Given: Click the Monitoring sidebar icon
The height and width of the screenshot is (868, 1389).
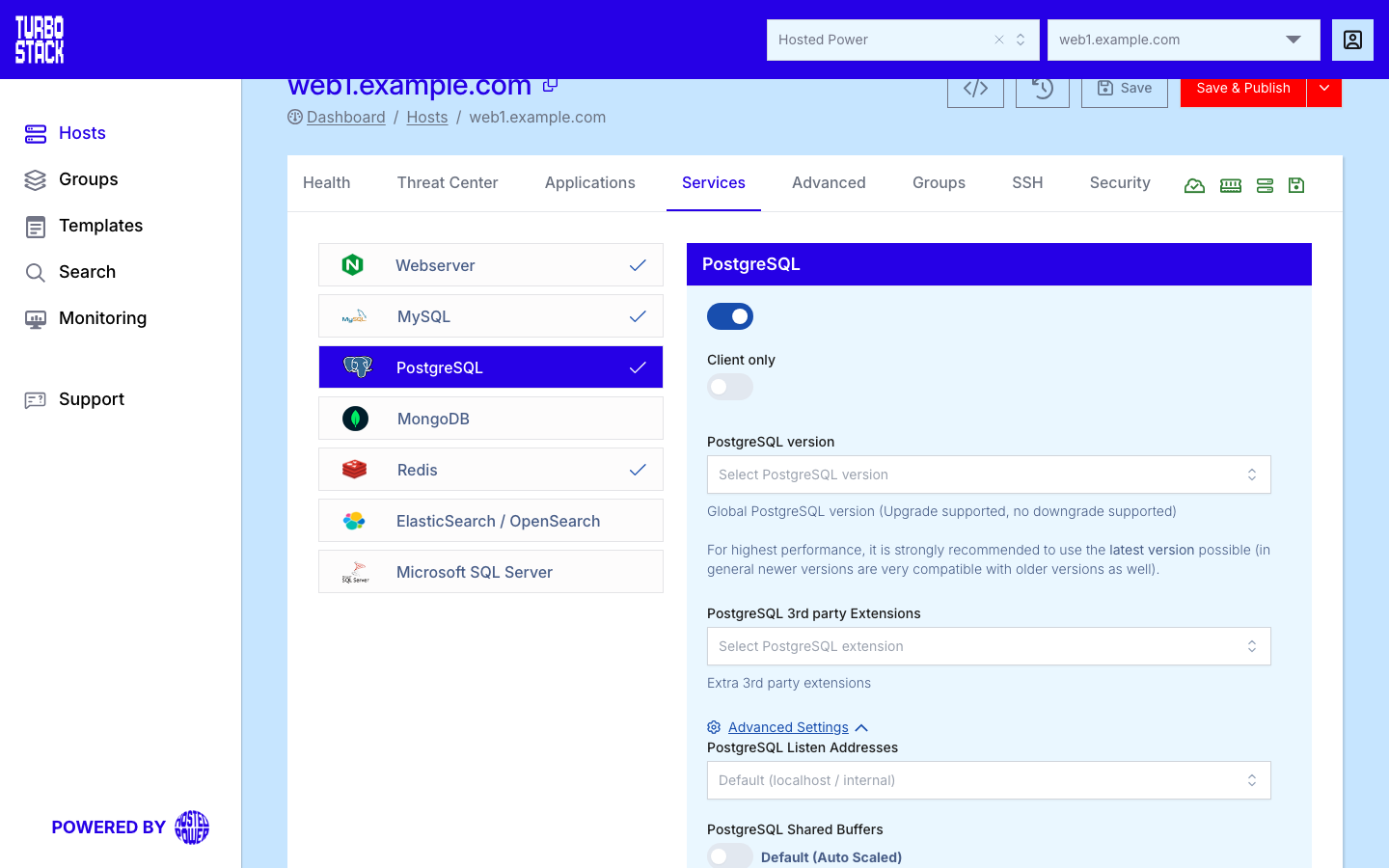Looking at the screenshot, I should [x=36, y=319].
